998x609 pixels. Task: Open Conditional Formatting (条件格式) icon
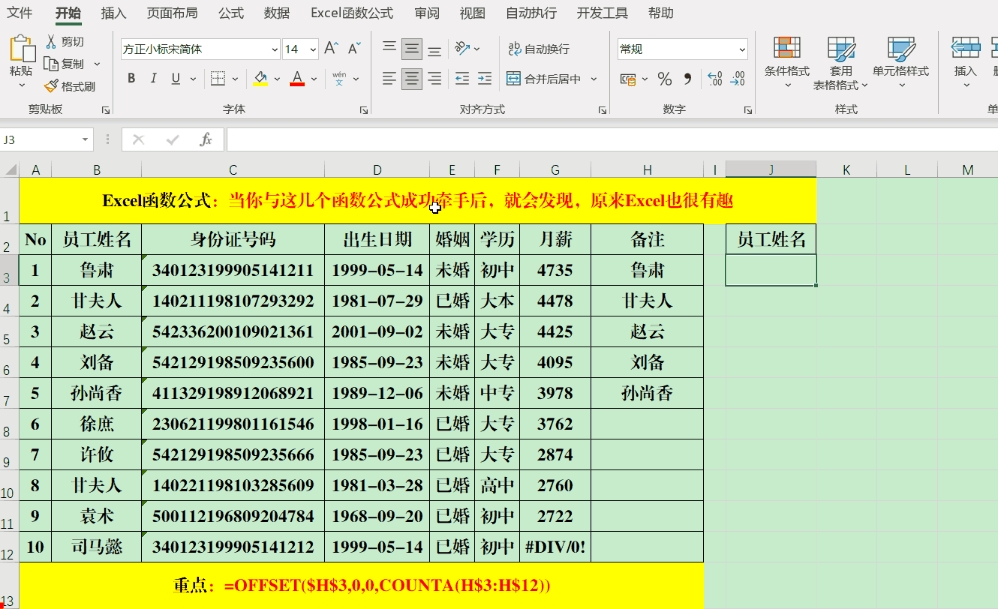pos(787,49)
